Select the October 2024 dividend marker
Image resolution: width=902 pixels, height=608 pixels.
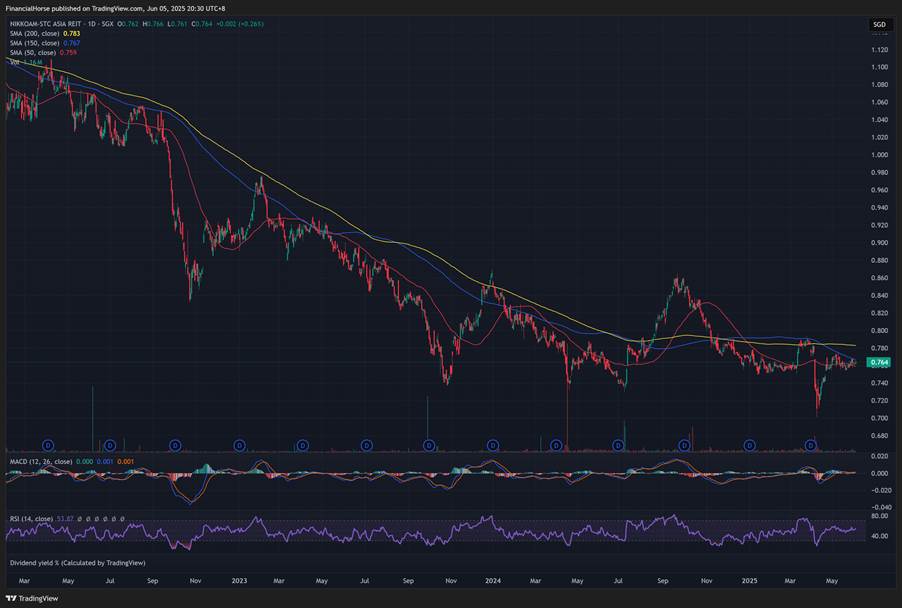[684, 445]
